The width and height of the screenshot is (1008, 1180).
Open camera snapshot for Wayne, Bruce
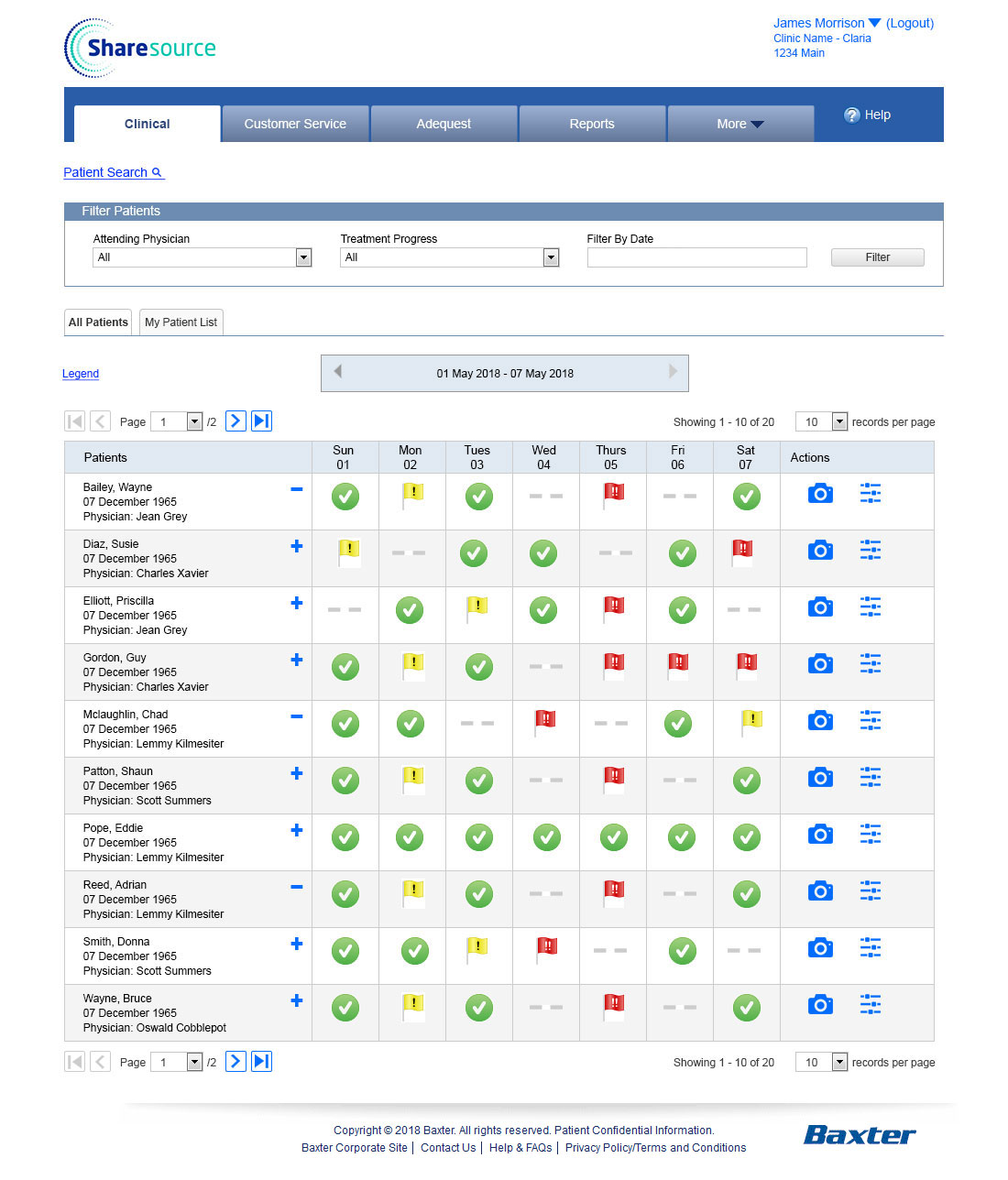[x=820, y=1005]
